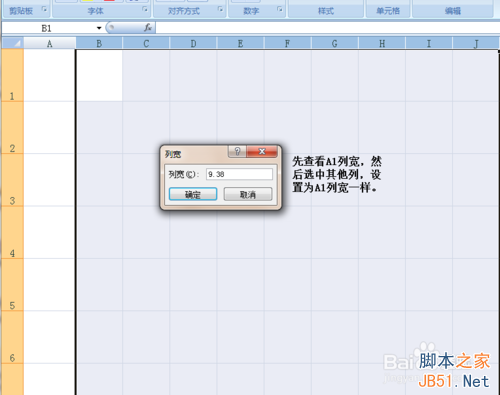Click cell B1
Screen dimensions: 500x395
tap(99, 75)
